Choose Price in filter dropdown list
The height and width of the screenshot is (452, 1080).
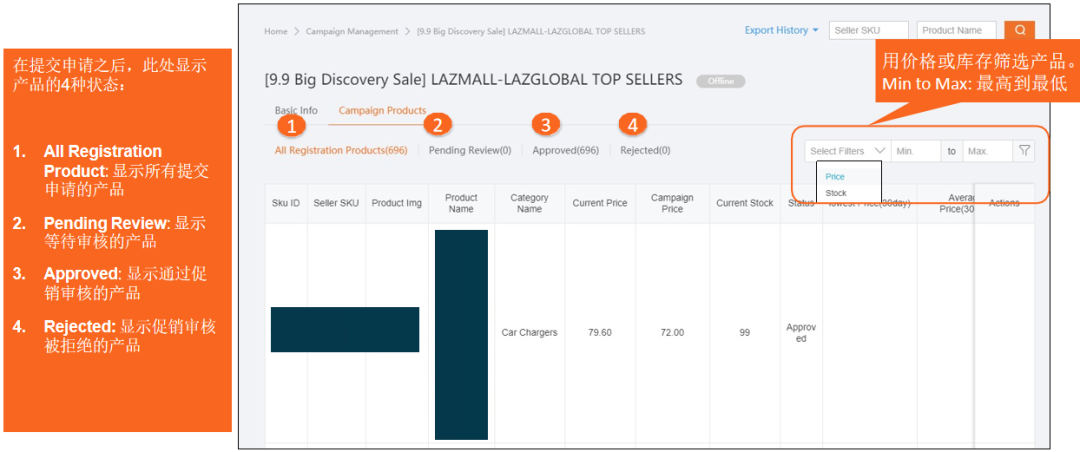[835, 177]
